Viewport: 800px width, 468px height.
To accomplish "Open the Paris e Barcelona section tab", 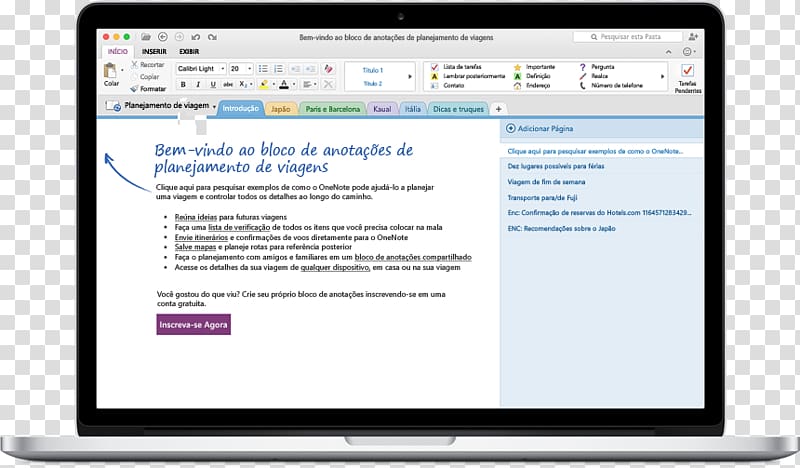I will tap(333, 109).
